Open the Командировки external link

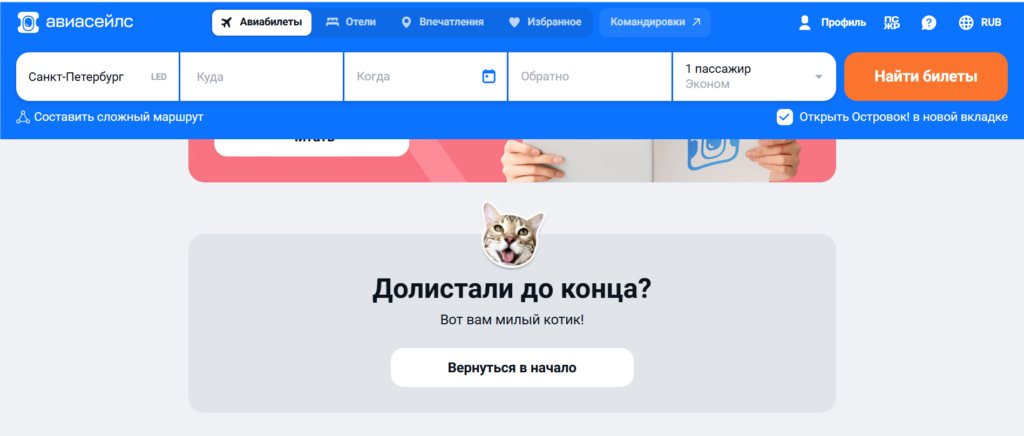tap(655, 22)
